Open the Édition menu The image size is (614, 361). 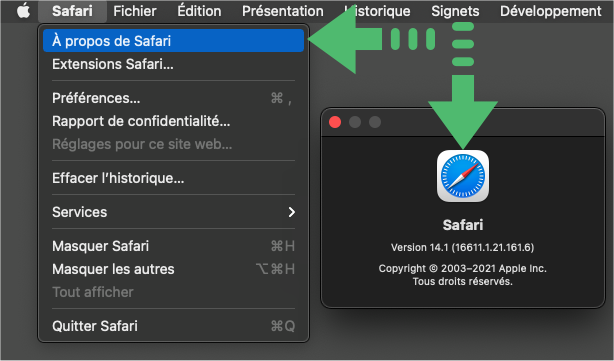(199, 11)
